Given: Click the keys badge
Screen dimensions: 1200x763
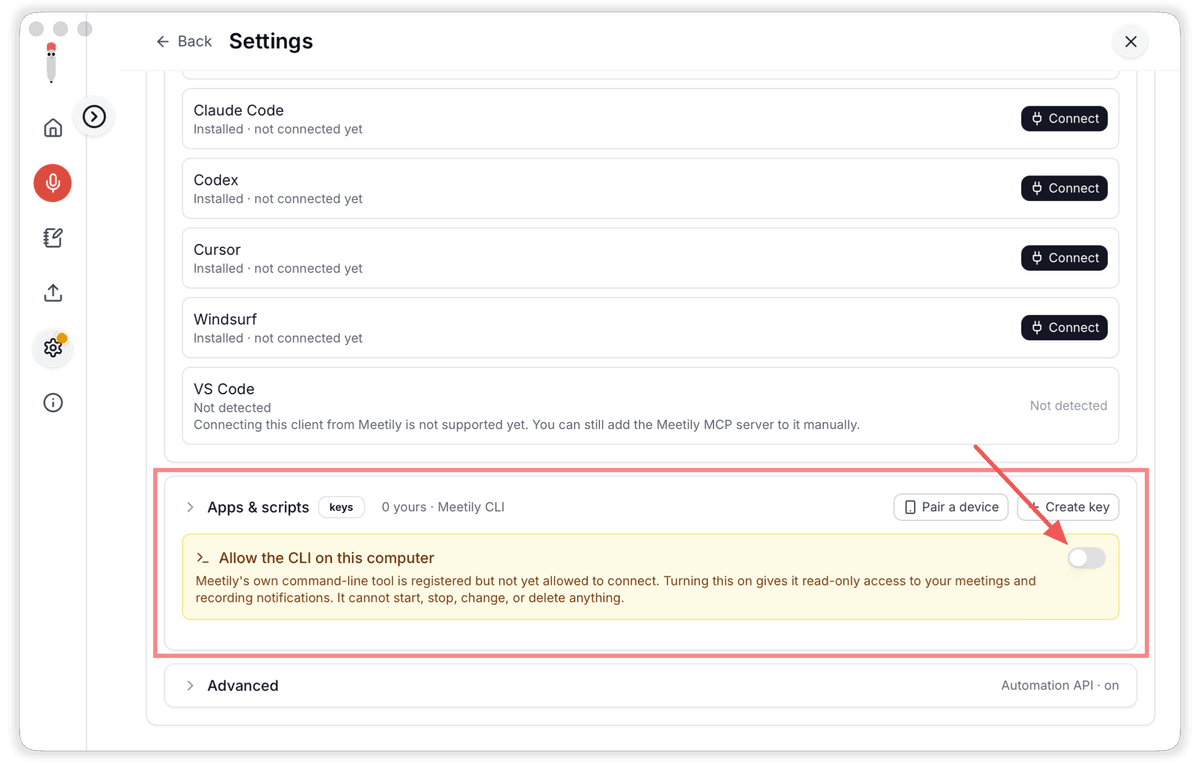Looking at the screenshot, I should tap(341, 507).
